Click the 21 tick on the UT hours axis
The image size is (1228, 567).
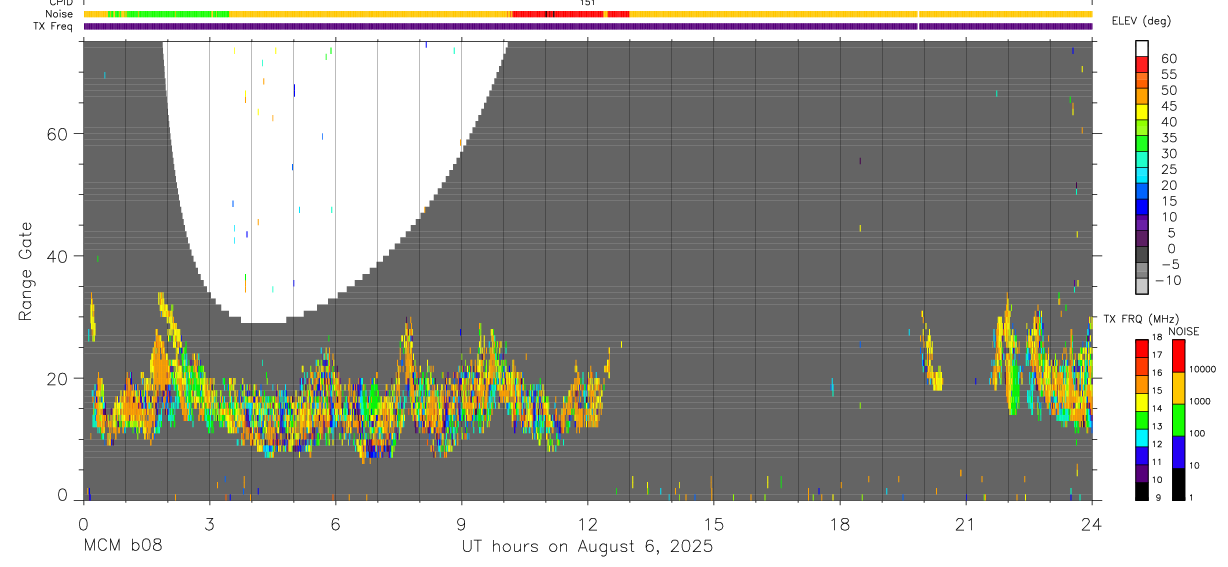pos(966,523)
